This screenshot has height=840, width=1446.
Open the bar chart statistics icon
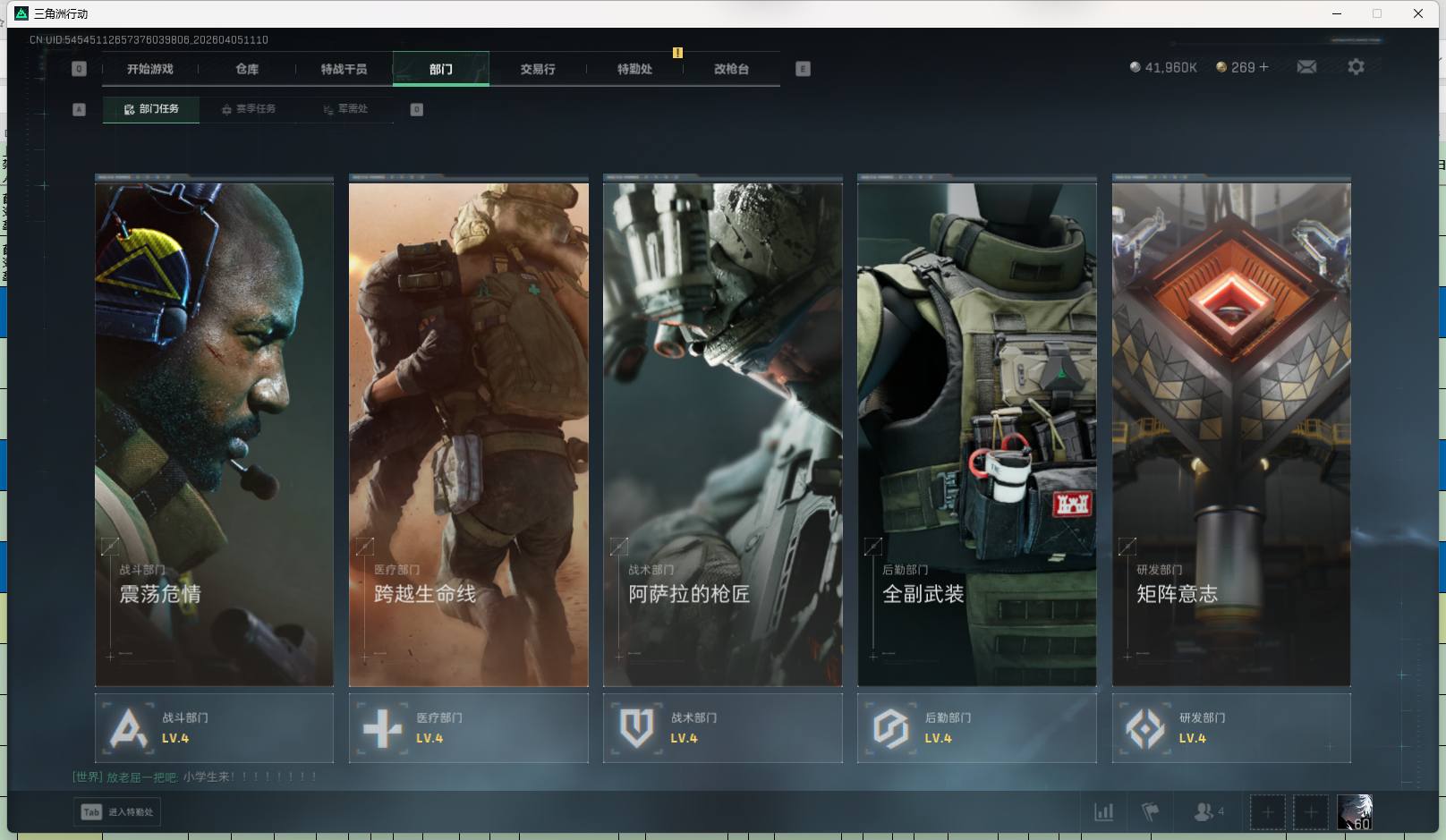click(x=1104, y=811)
